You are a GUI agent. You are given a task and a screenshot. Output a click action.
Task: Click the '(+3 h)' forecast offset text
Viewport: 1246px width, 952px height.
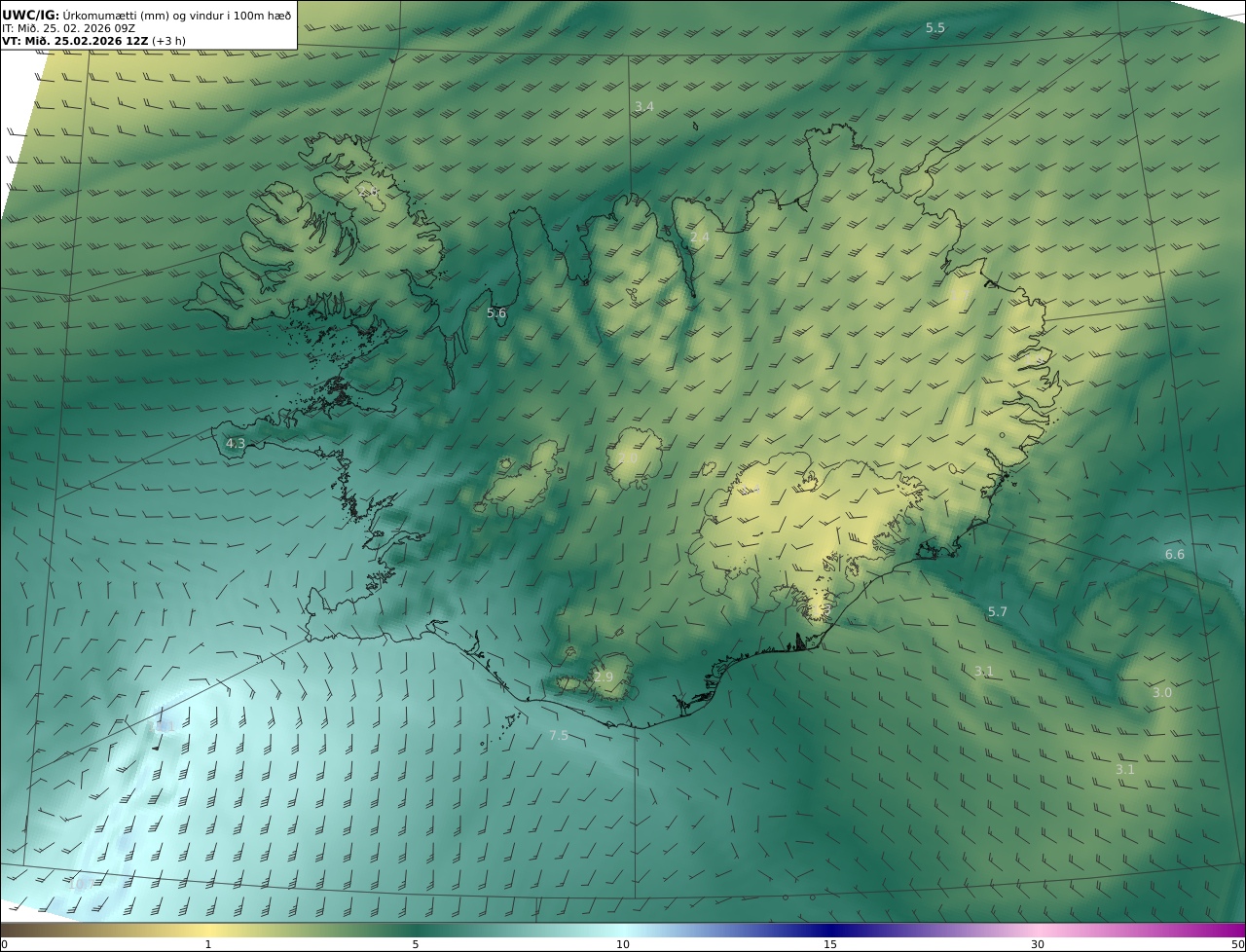pos(168,41)
